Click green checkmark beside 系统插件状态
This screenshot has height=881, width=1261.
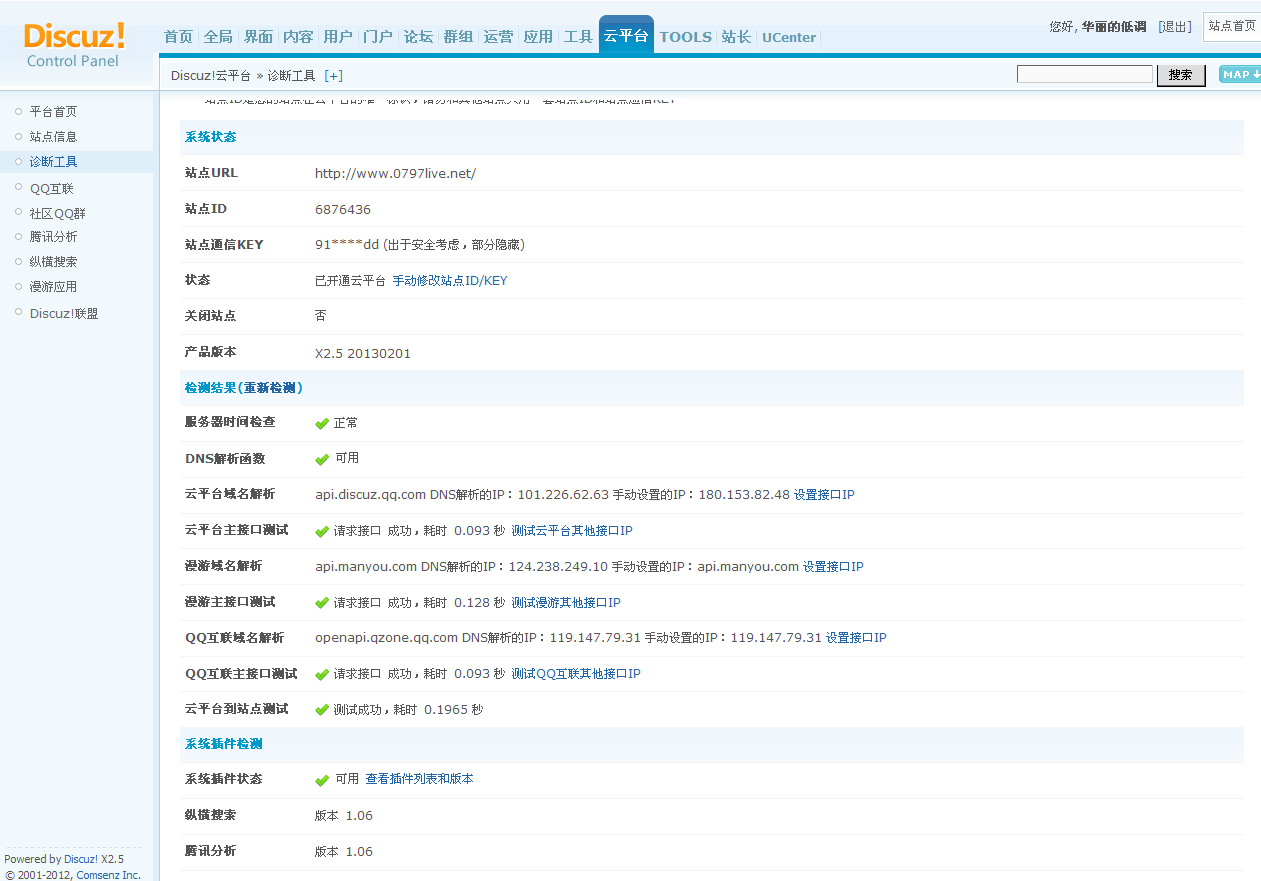(322, 779)
